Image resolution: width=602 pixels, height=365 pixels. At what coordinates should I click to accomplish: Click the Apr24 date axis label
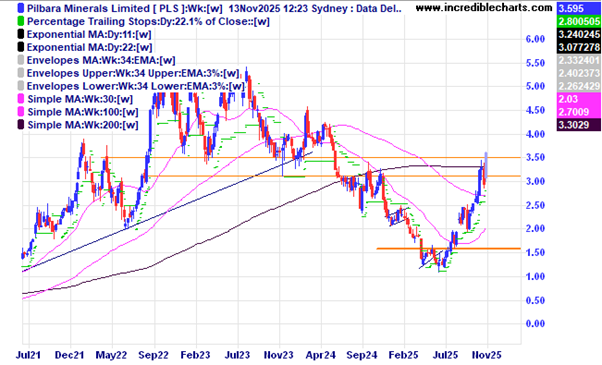(x=321, y=355)
